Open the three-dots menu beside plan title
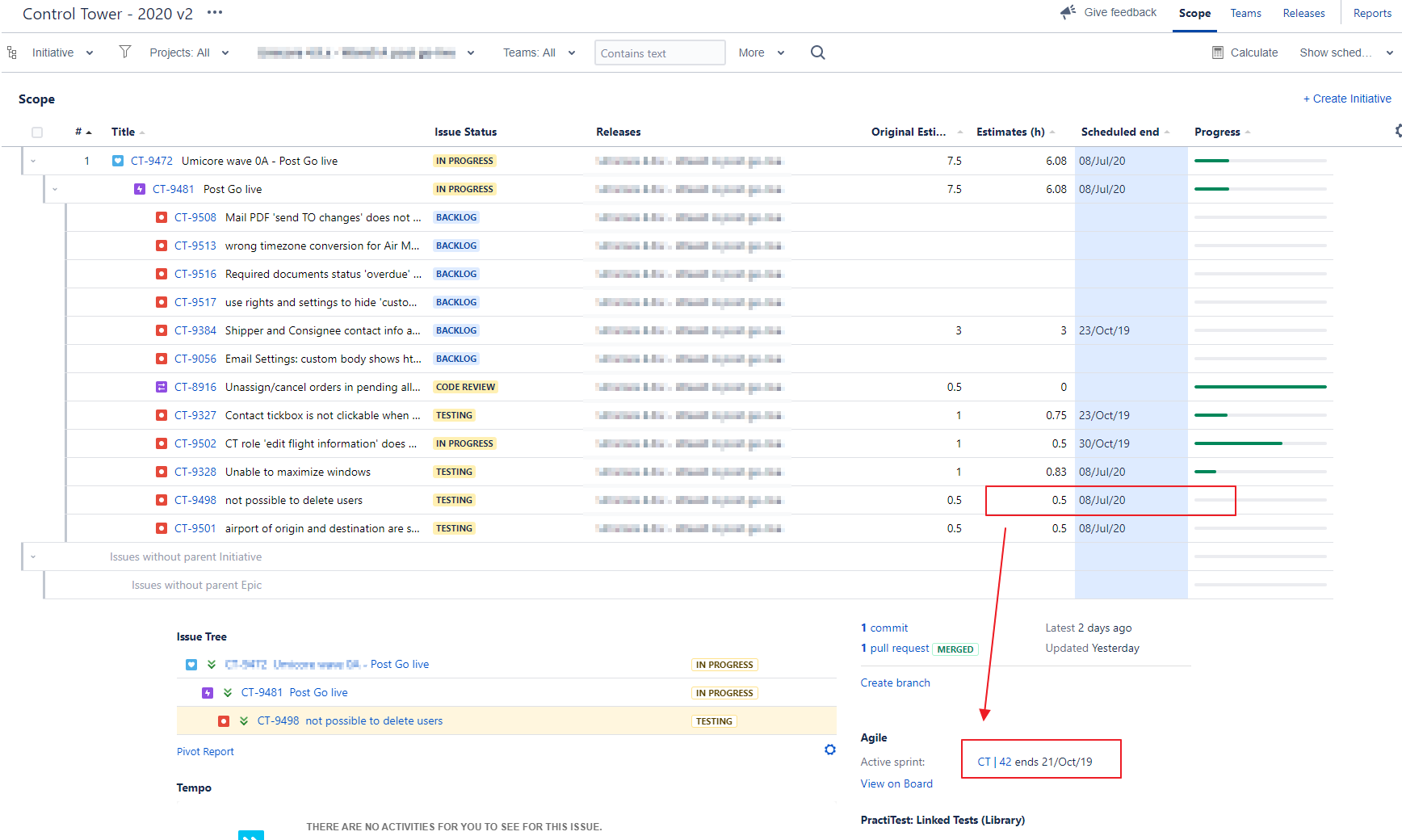Screen dimensions: 1402x840 point(214,13)
